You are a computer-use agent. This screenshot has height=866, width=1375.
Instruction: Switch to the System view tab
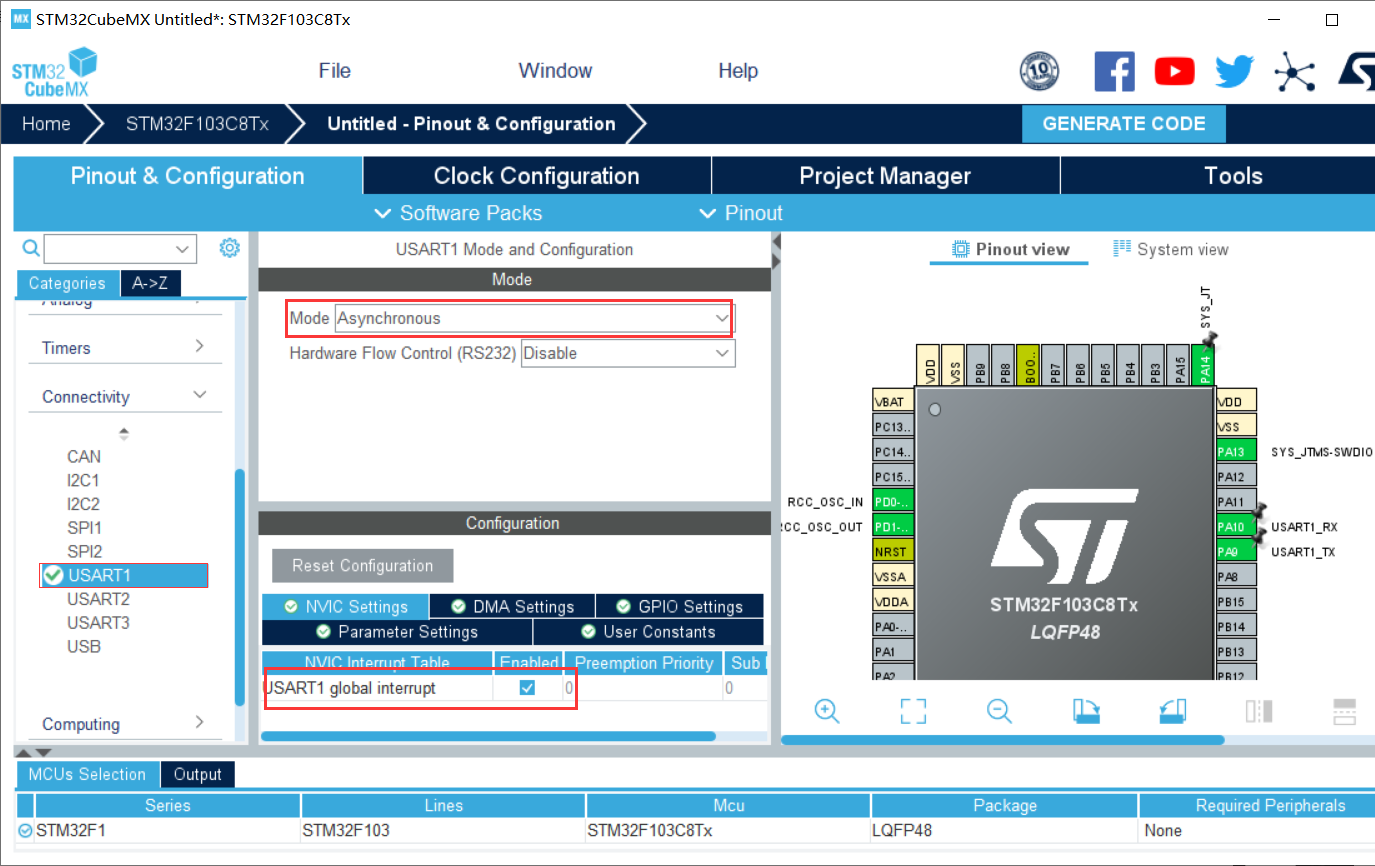point(1170,249)
